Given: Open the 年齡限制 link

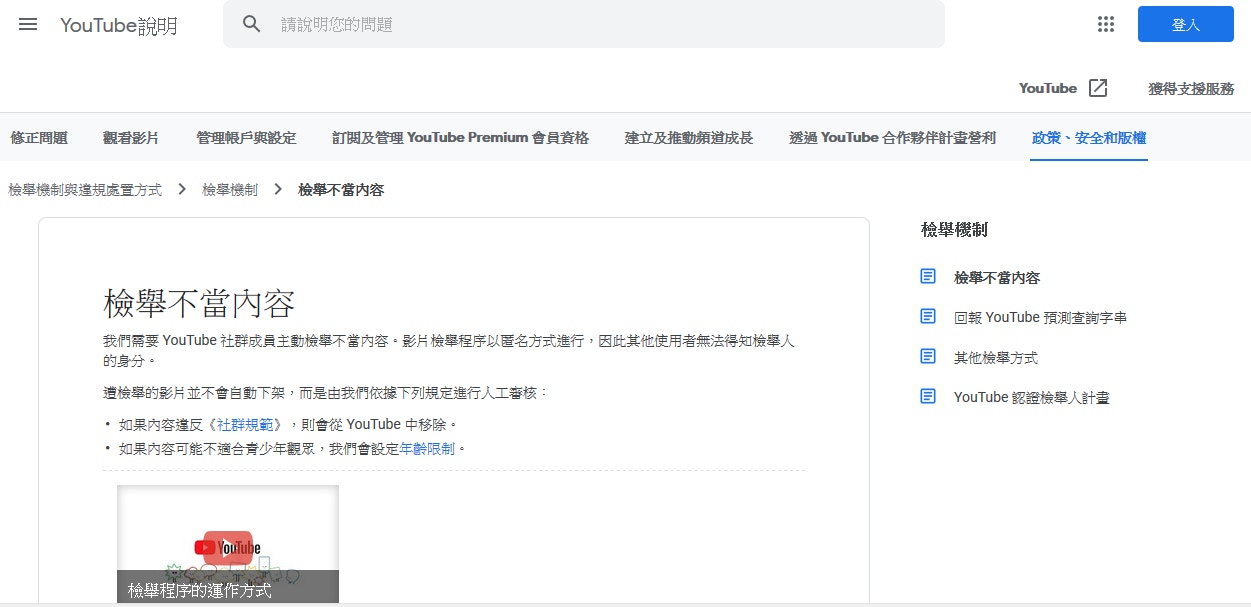Looking at the screenshot, I should [x=427, y=449].
